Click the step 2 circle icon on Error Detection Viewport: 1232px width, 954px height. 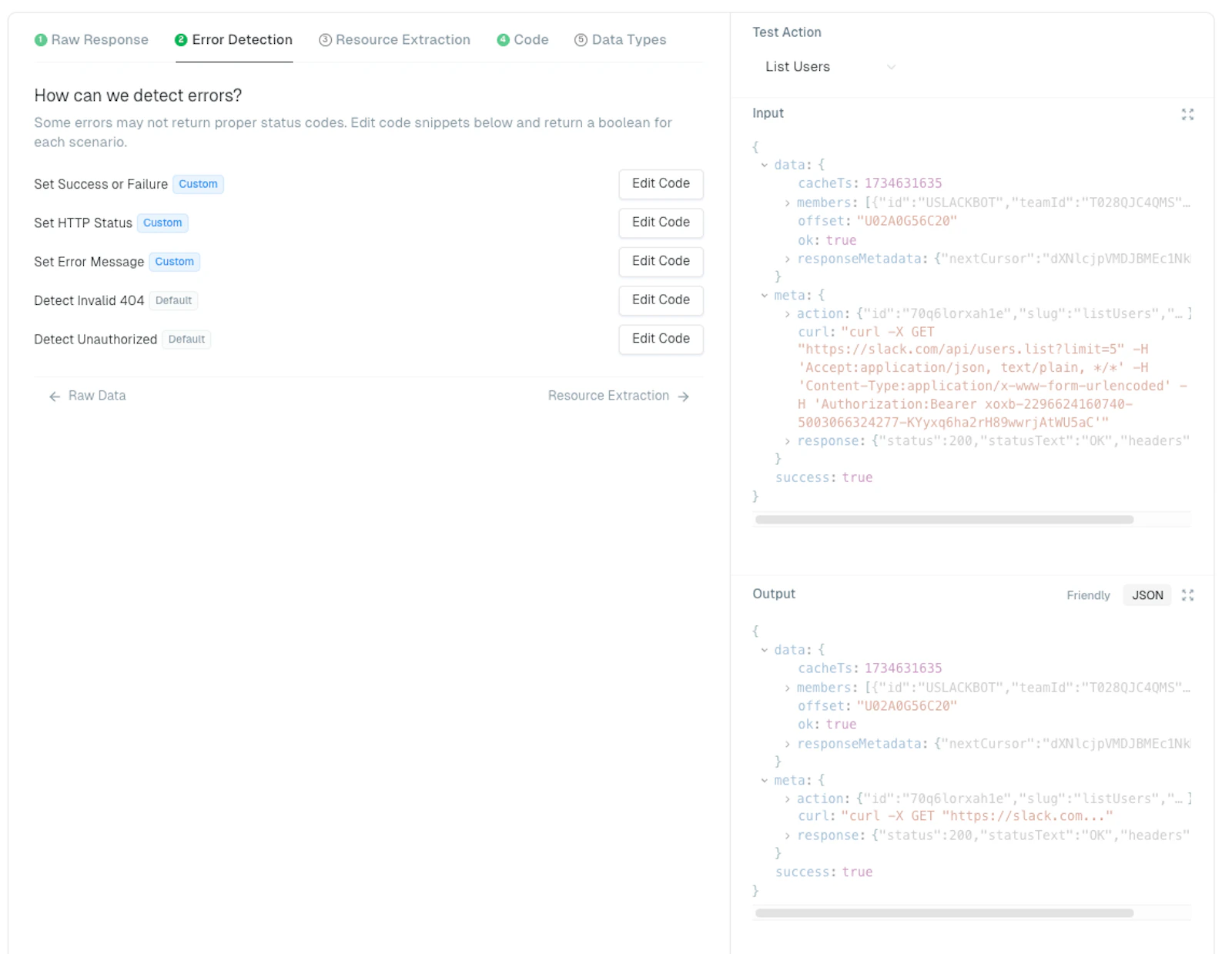[181, 40]
